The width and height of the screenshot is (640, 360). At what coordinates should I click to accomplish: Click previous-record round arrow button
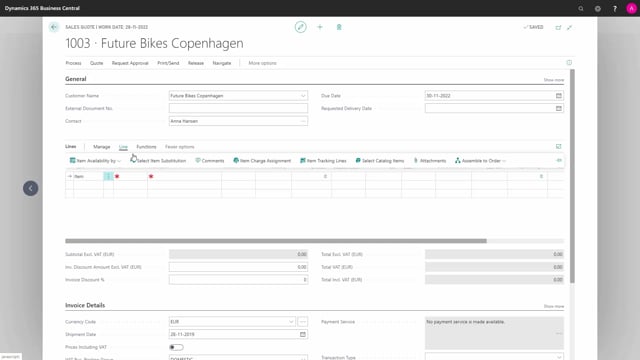31,188
